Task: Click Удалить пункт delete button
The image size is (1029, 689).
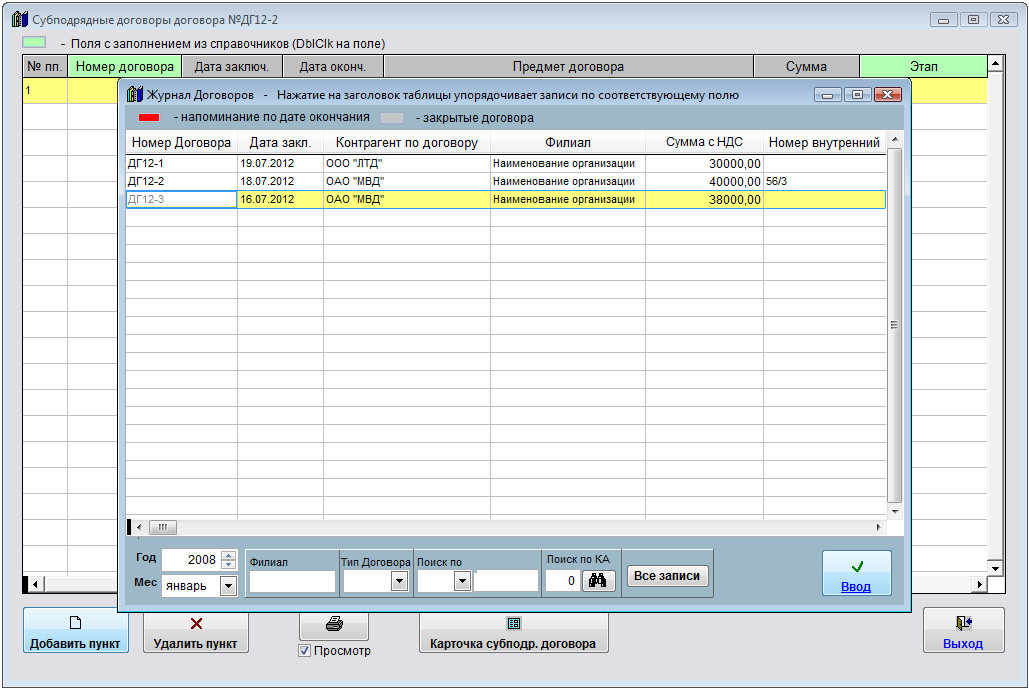Action: (x=196, y=631)
